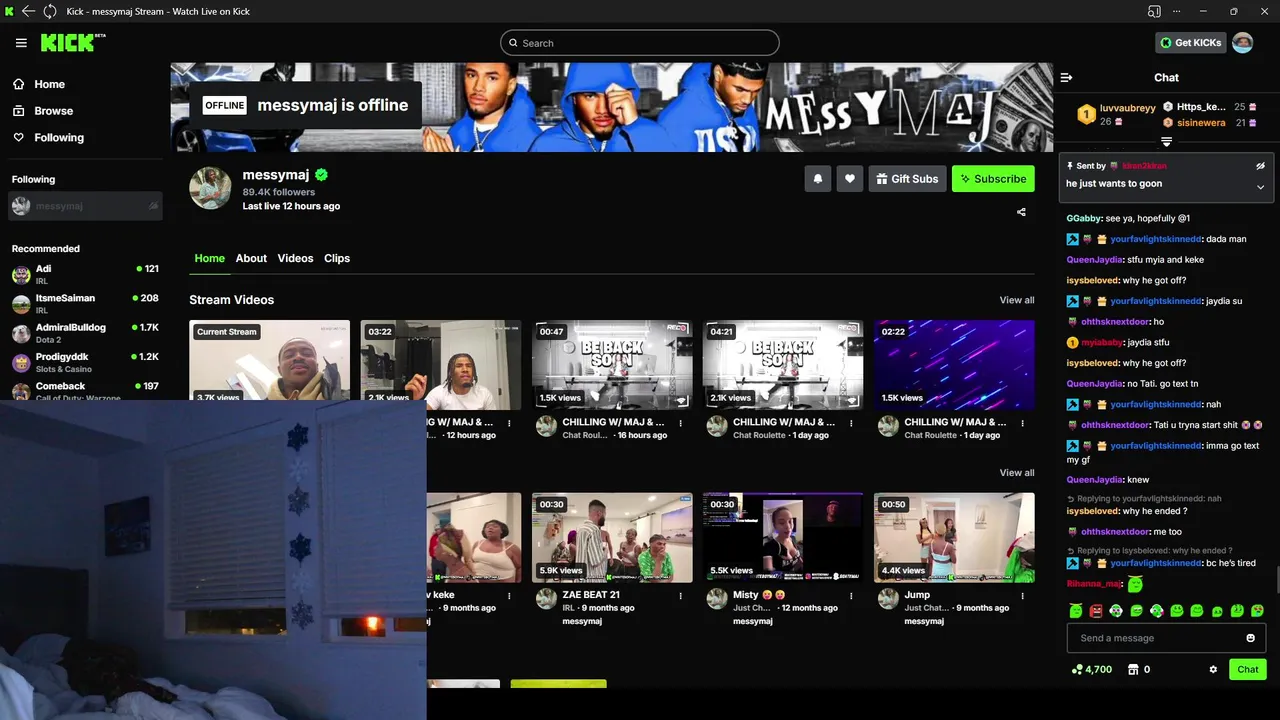The image size is (1280, 720).
Task: Open recommended channel ItsmeSaiman
Action: [x=85, y=304]
